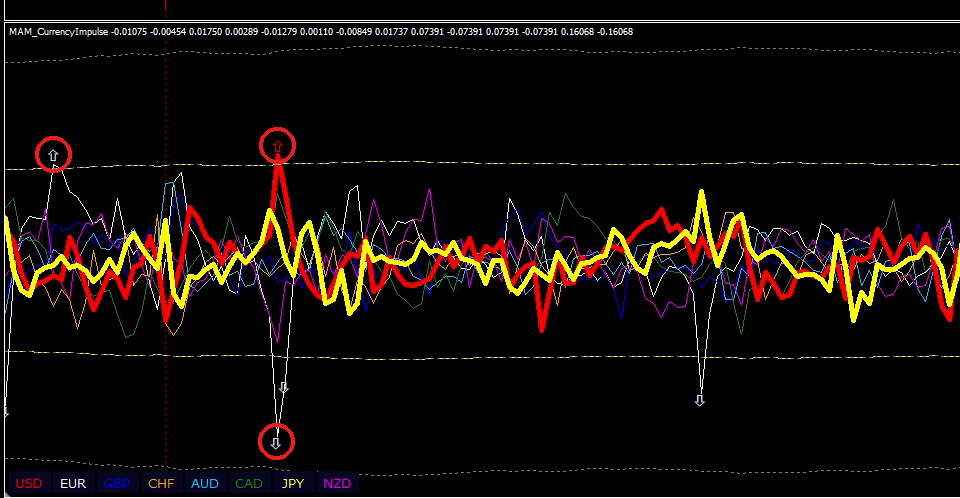Toggle the AUD currency button
Image resolution: width=960 pixels, height=498 pixels.
click(x=204, y=483)
